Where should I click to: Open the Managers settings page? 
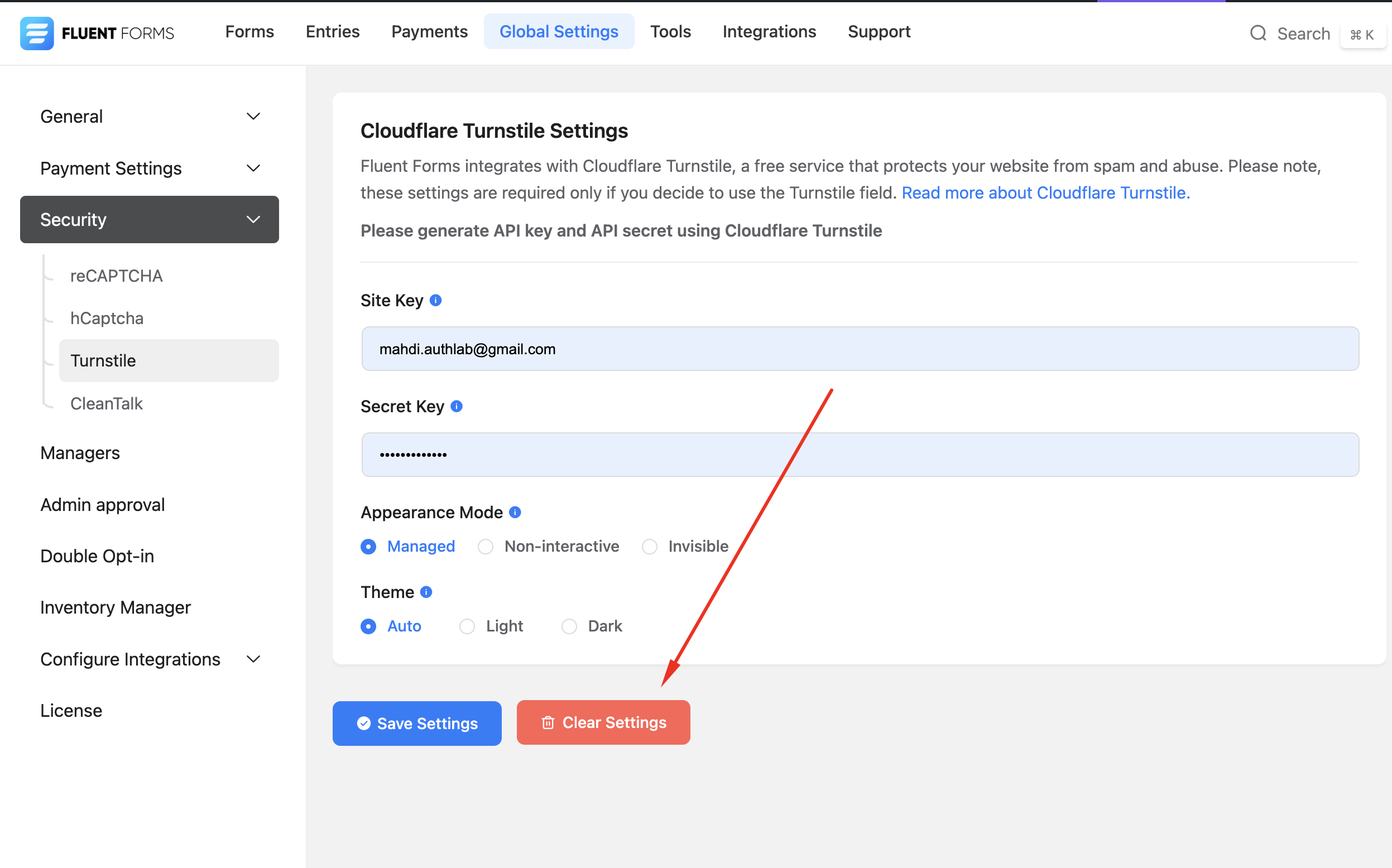pyautogui.click(x=80, y=453)
